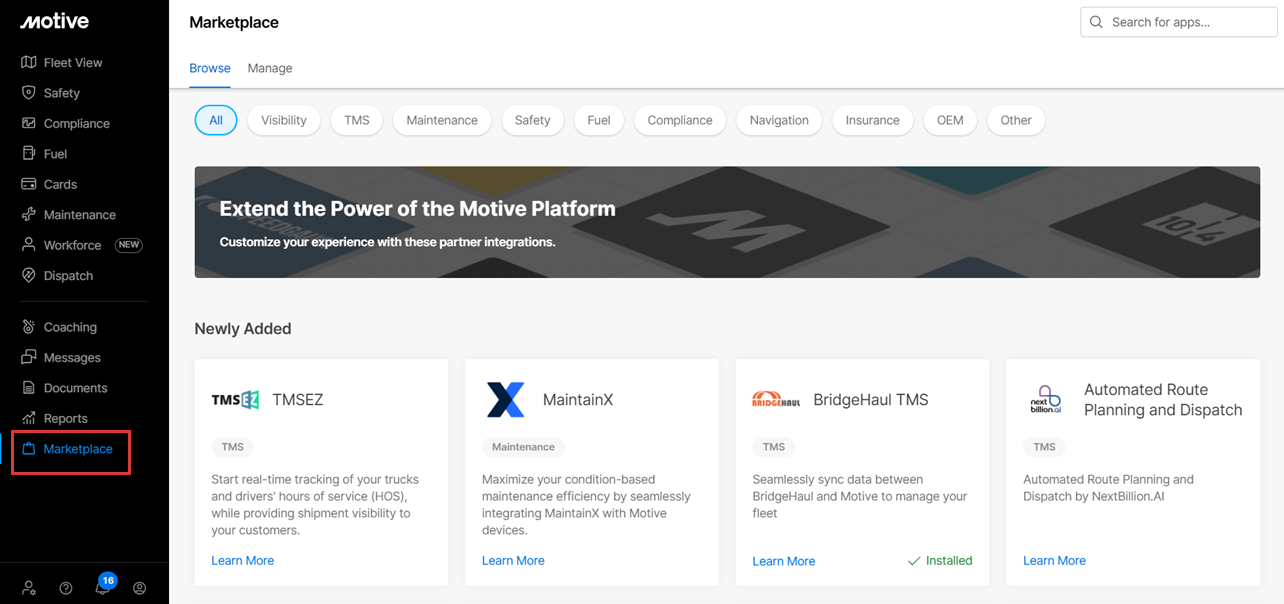Viewport: 1284px width, 604px height.
Task: Click the Extend the Power banner image
Action: 727,222
